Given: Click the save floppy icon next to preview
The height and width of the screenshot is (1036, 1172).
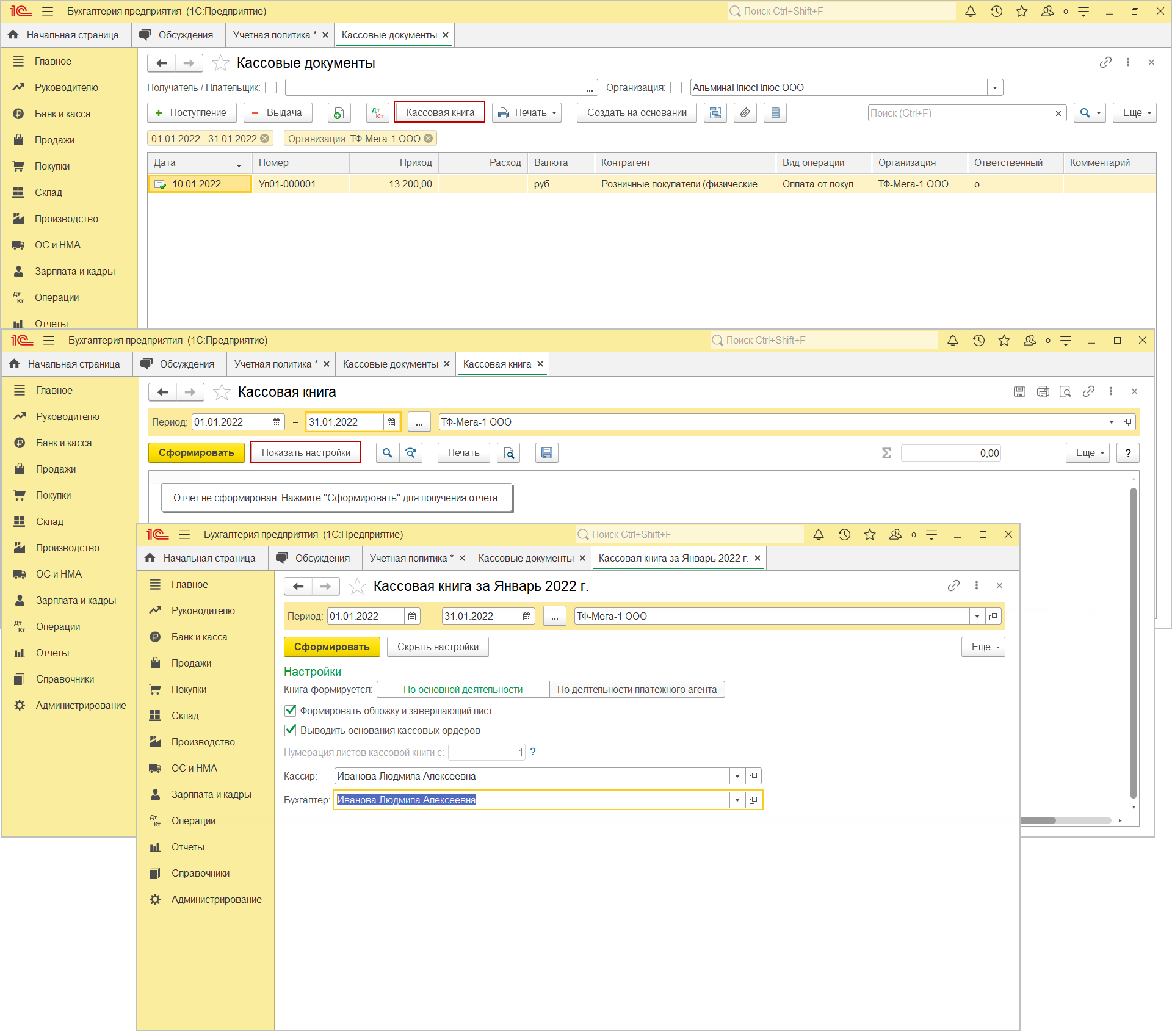Looking at the screenshot, I should point(546,453).
